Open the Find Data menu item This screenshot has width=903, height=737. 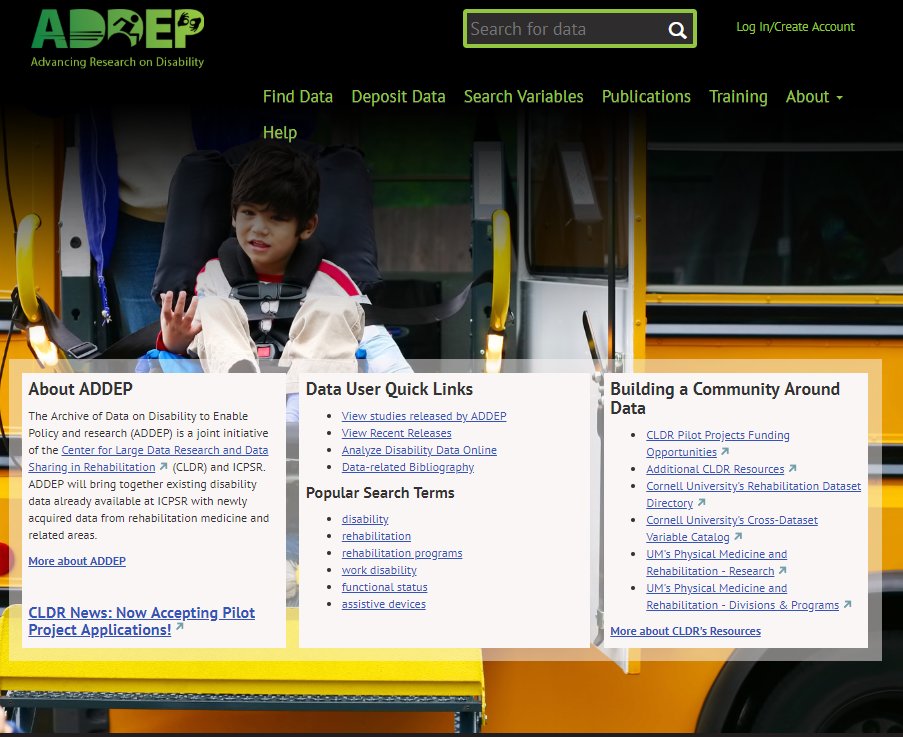point(298,96)
